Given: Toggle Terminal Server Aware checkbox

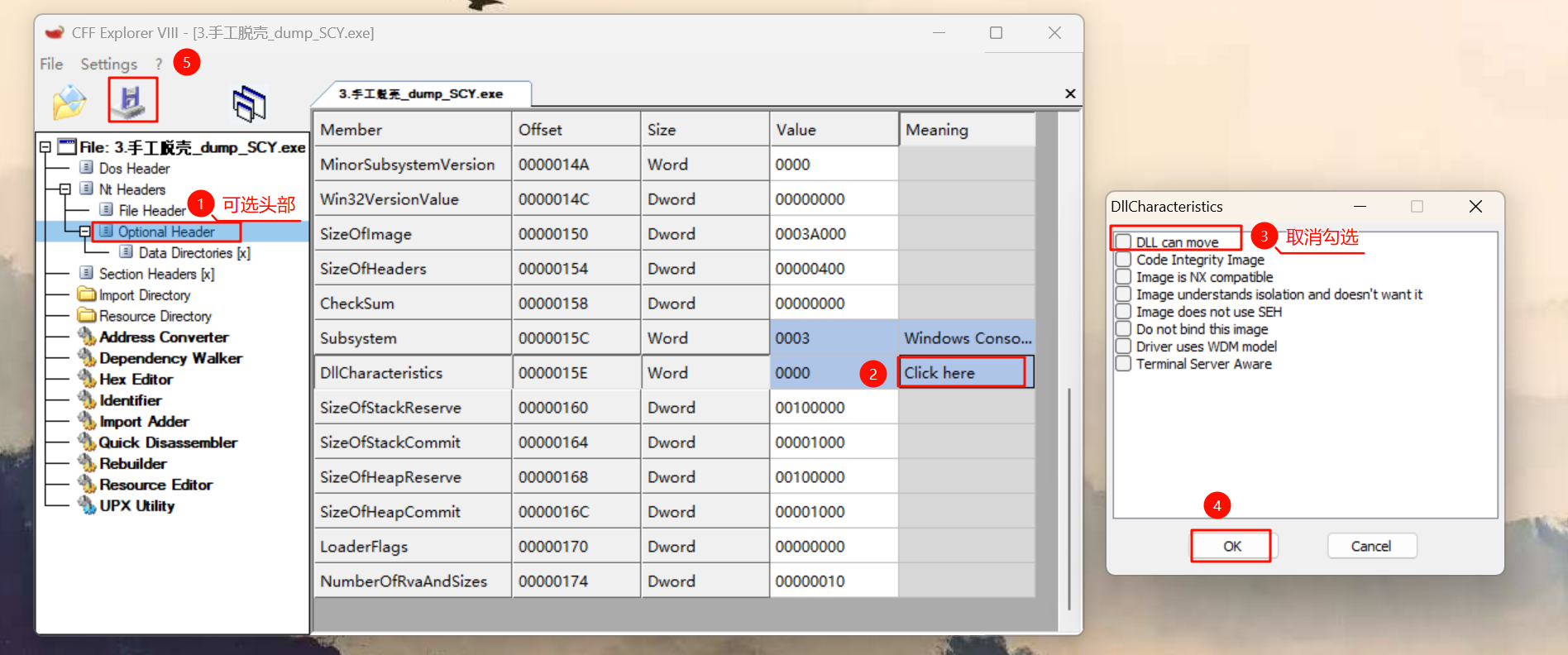Looking at the screenshot, I should click(x=1123, y=364).
